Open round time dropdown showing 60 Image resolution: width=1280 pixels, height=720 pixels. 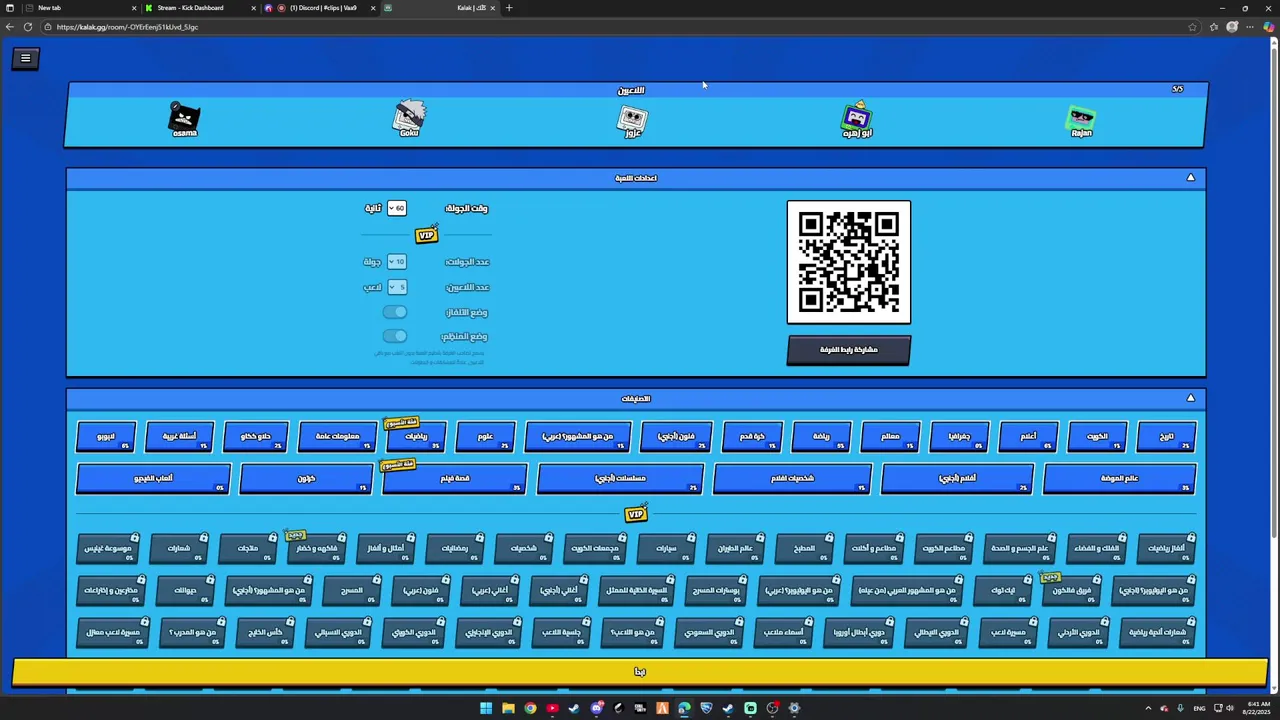[396, 208]
